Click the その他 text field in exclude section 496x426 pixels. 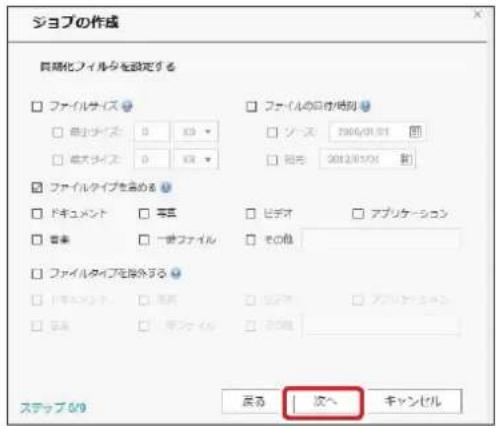pos(381,325)
